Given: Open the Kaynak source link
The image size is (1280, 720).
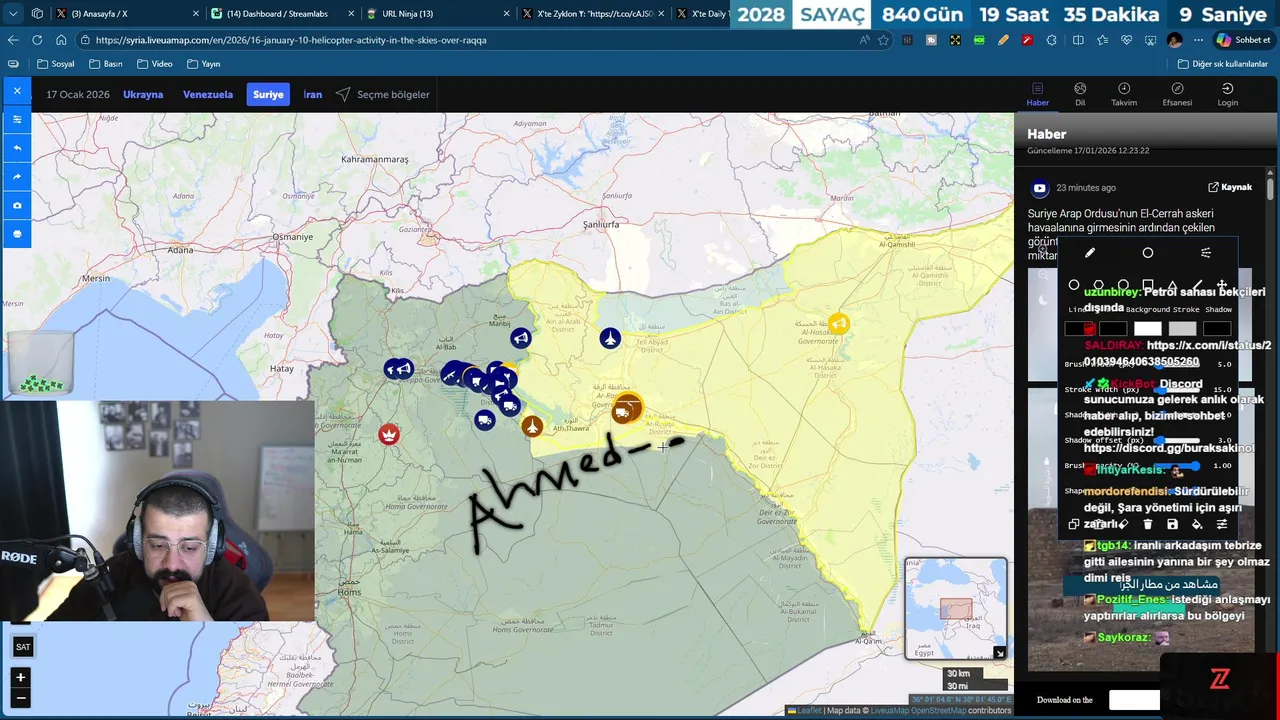Looking at the screenshot, I should coord(1230,187).
